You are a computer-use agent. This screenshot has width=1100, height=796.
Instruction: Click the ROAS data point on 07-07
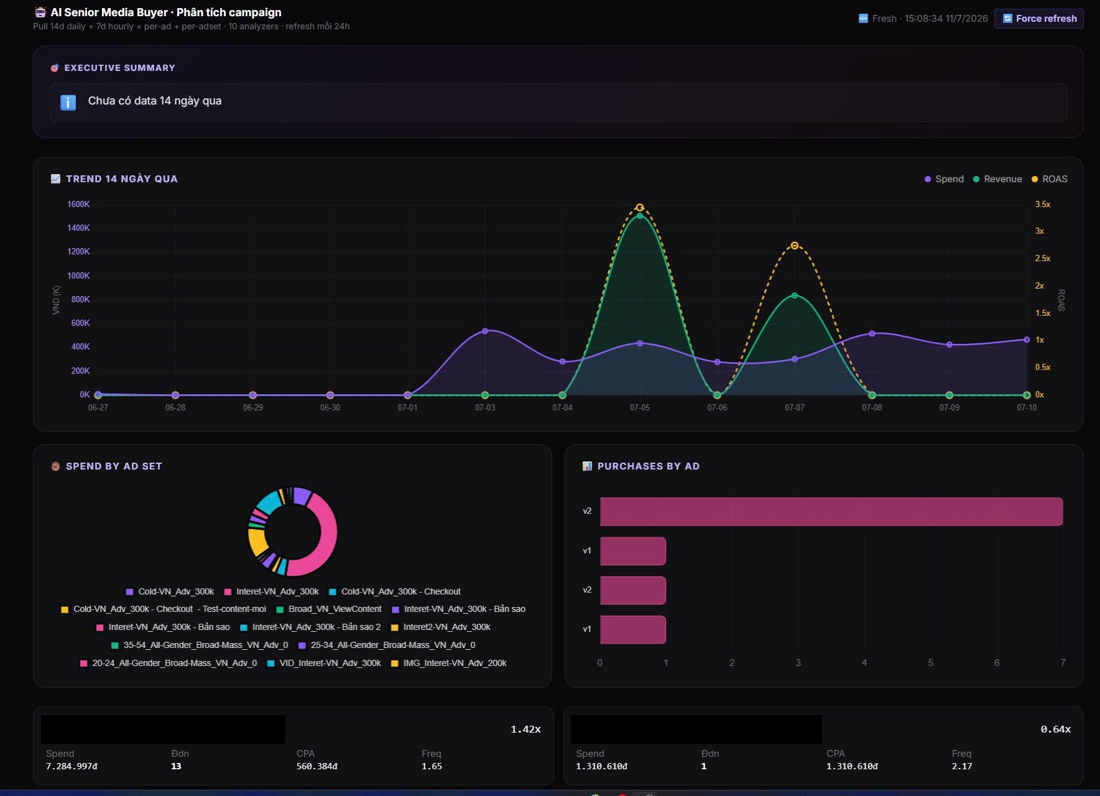(795, 245)
